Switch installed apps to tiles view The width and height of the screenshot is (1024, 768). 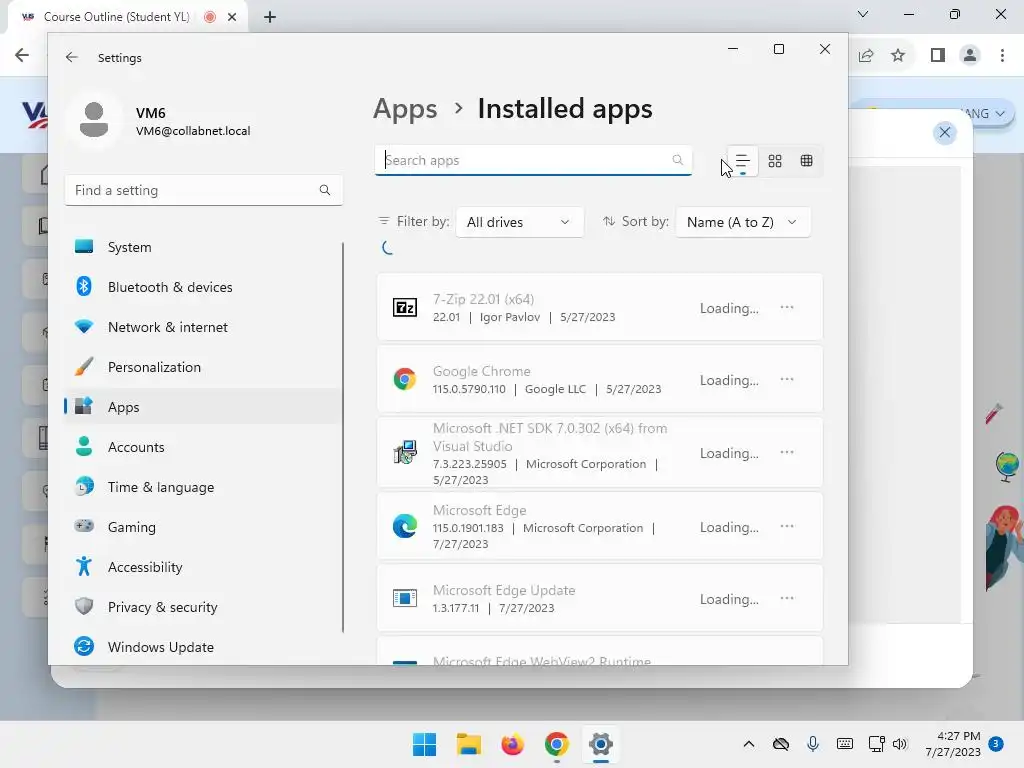[807, 161]
